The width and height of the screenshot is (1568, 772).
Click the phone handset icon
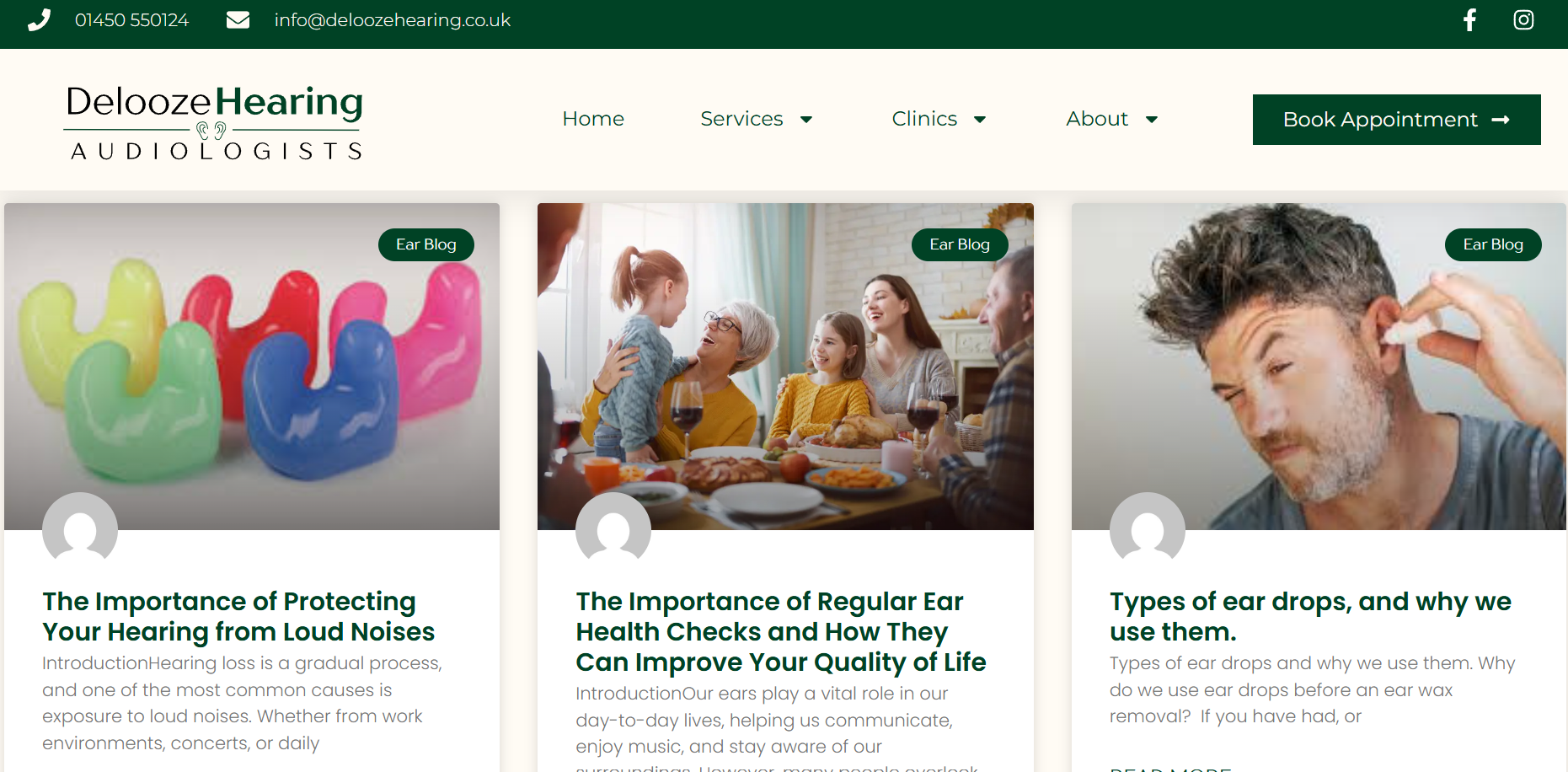pos(39,20)
